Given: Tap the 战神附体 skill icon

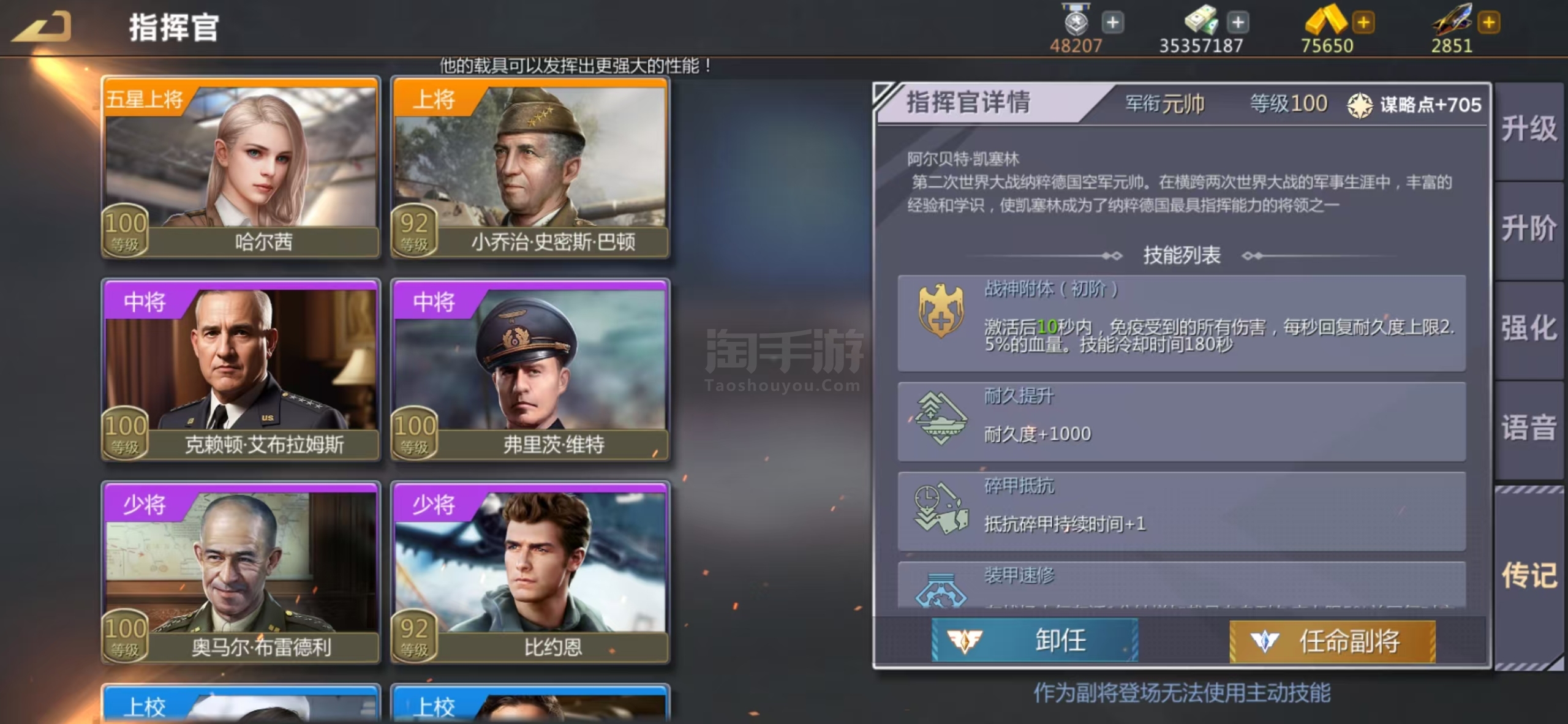Looking at the screenshot, I should [941, 311].
